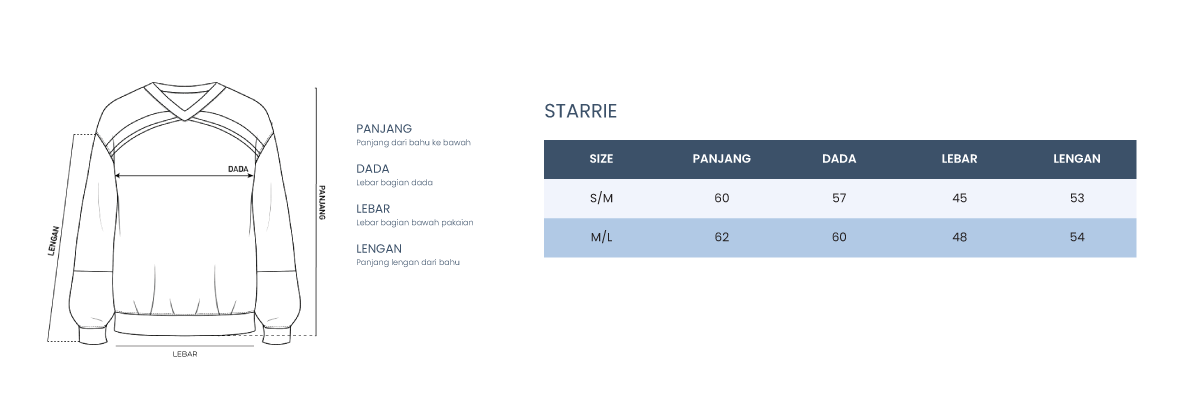Click the LEBAR label below sweater

pyautogui.click(x=185, y=354)
